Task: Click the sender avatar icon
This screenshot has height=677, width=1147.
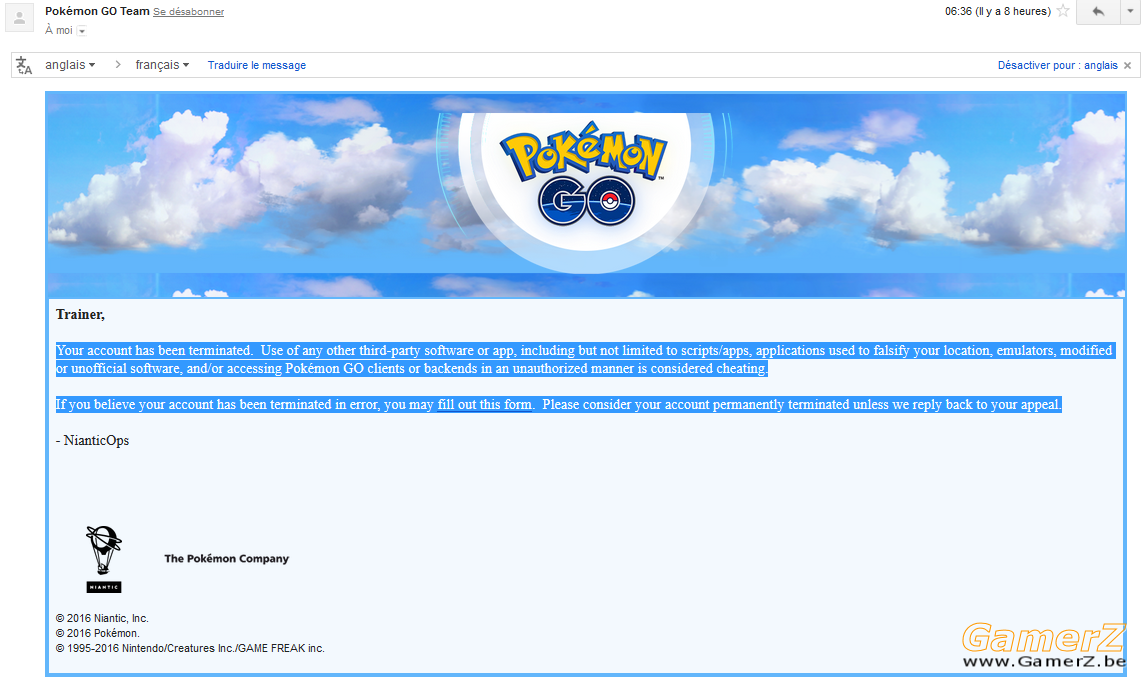Action: pos(20,18)
